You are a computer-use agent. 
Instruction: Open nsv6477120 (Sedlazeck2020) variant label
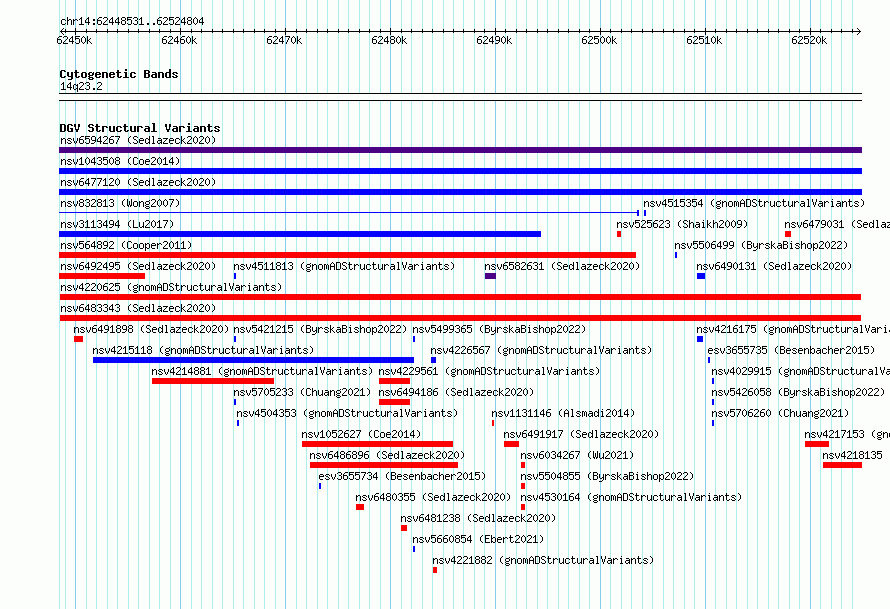pos(138,182)
